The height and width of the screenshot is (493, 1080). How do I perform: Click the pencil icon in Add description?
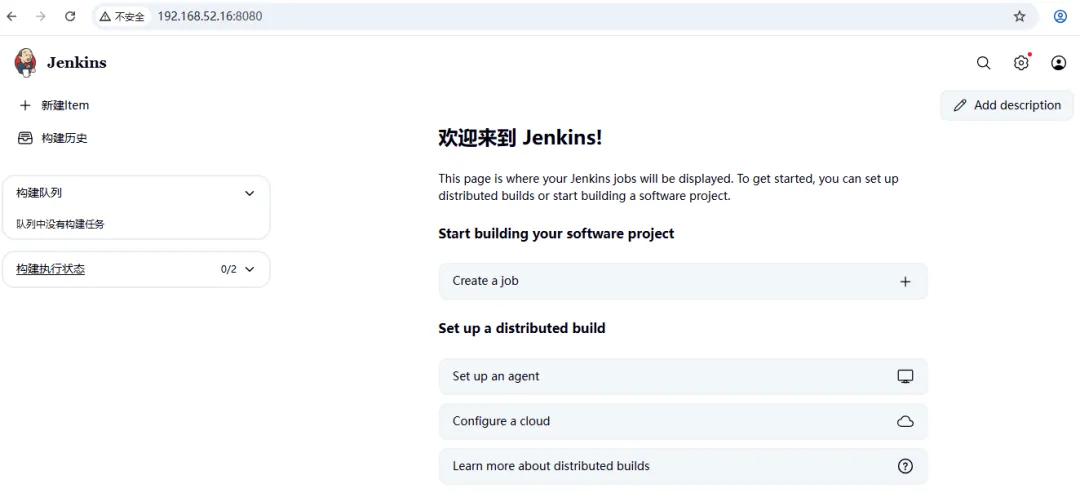(x=960, y=105)
